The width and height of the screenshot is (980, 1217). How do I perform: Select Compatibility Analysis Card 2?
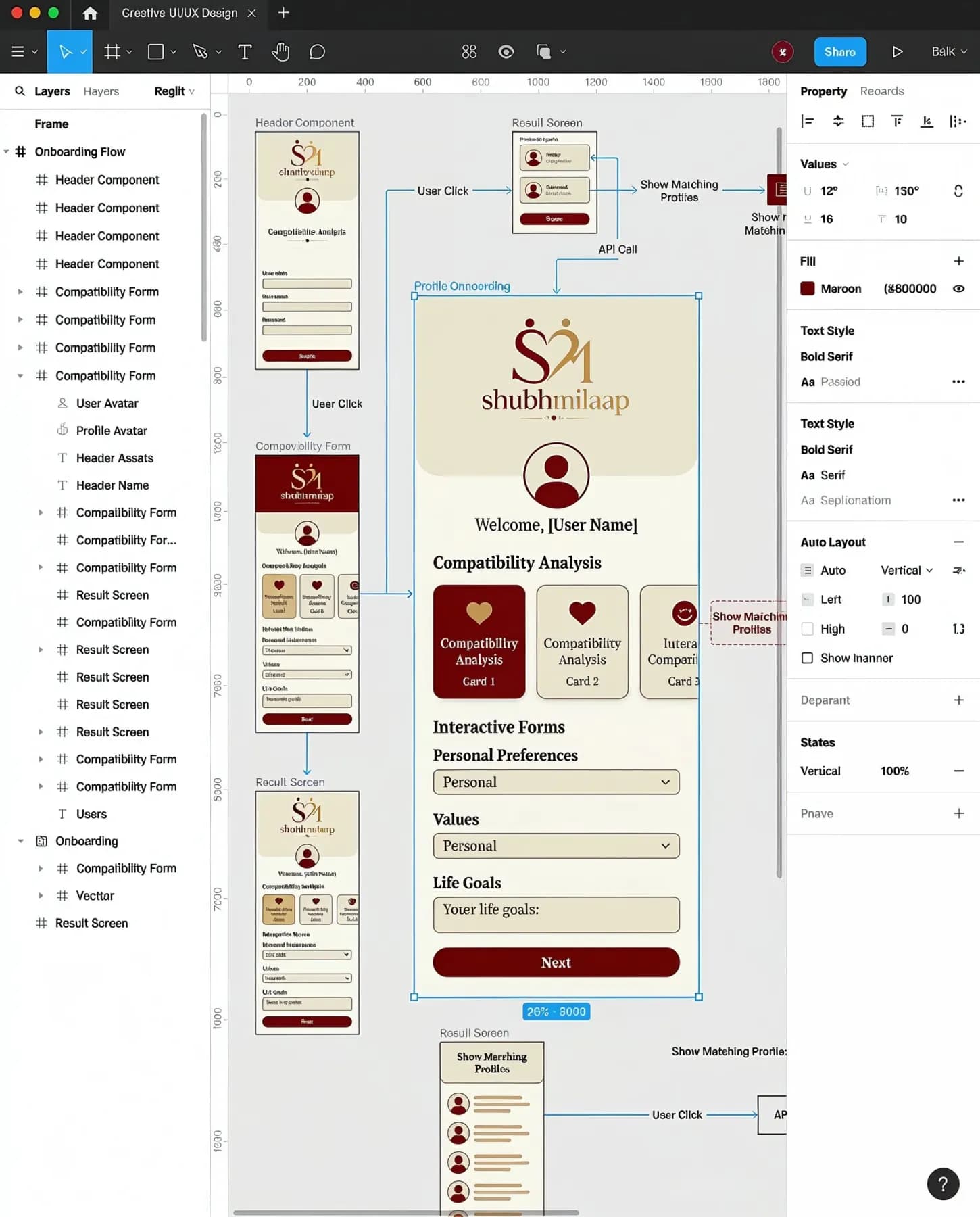tap(582, 642)
